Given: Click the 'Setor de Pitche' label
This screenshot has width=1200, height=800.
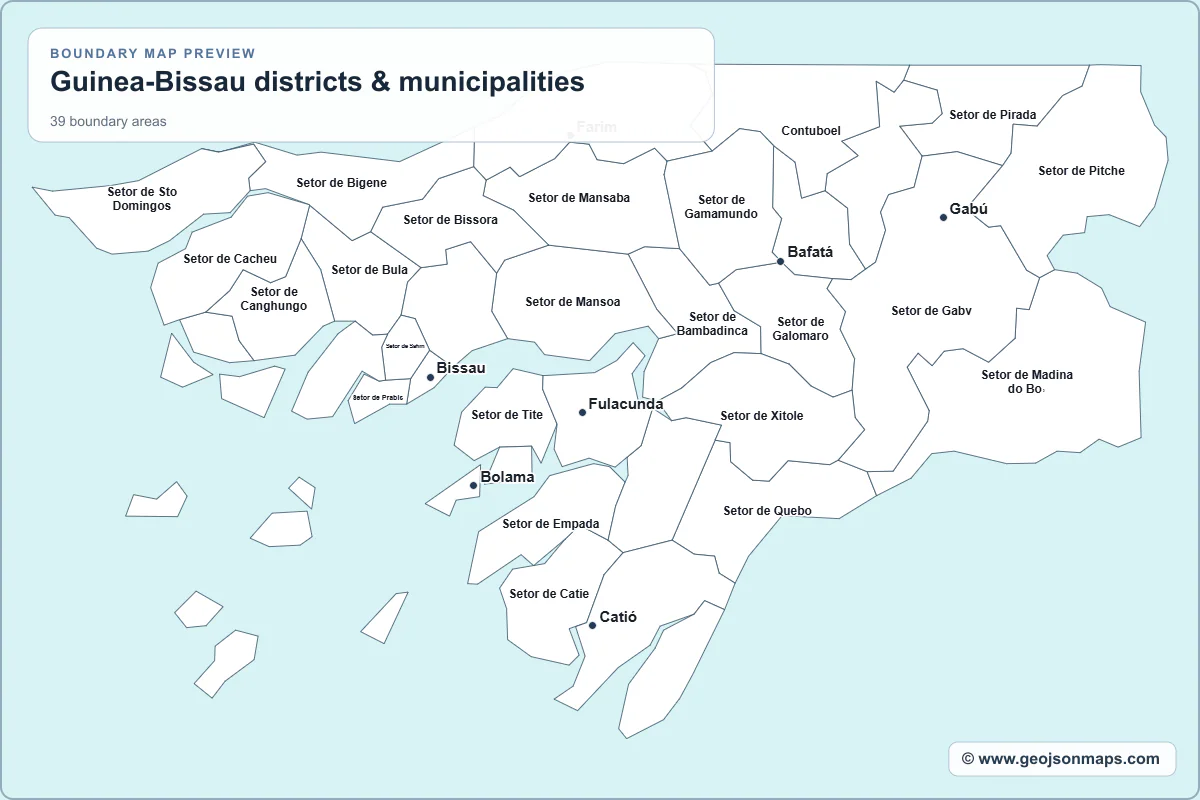Looking at the screenshot, I should pos(1081,171).
